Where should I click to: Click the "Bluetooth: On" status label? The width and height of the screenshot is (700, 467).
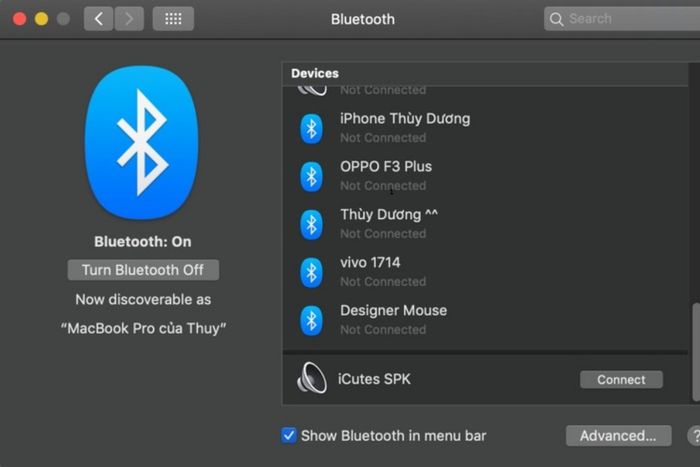[143, 242]
